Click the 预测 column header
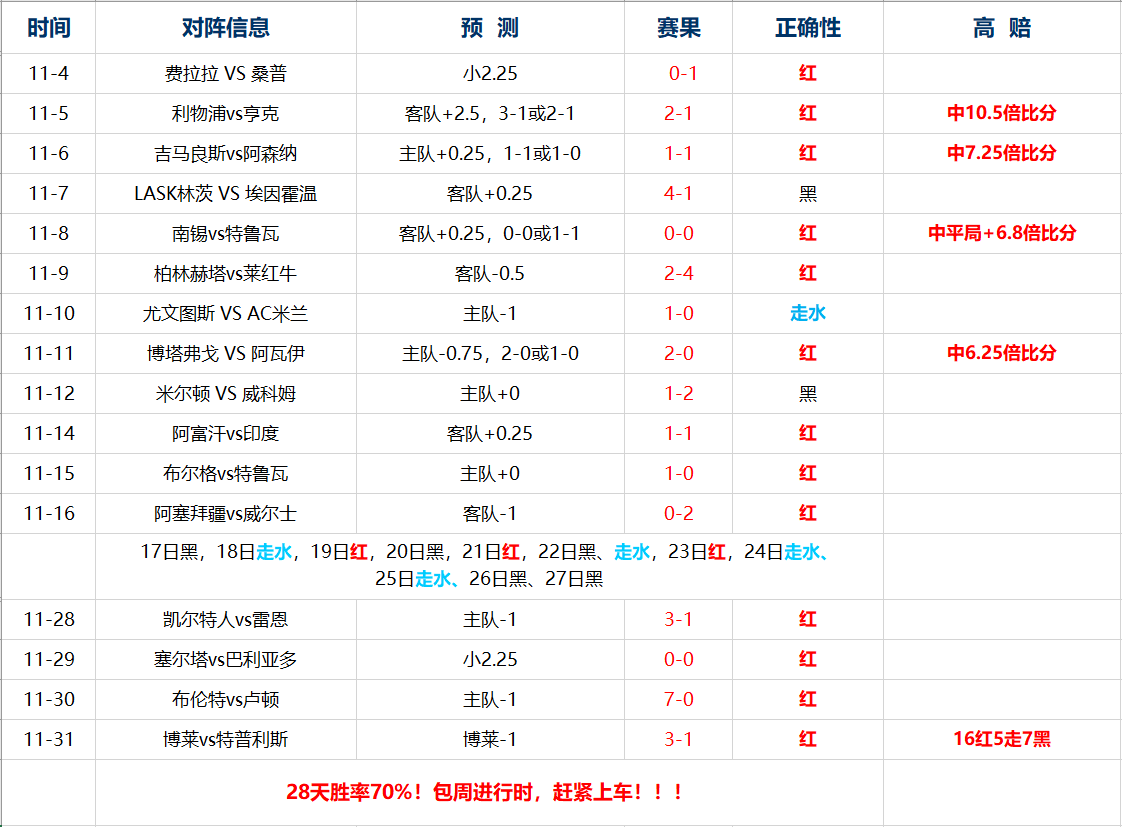The height and width of the screenshot is (827, 1122). pyautogui.click(x=489, y=28)
